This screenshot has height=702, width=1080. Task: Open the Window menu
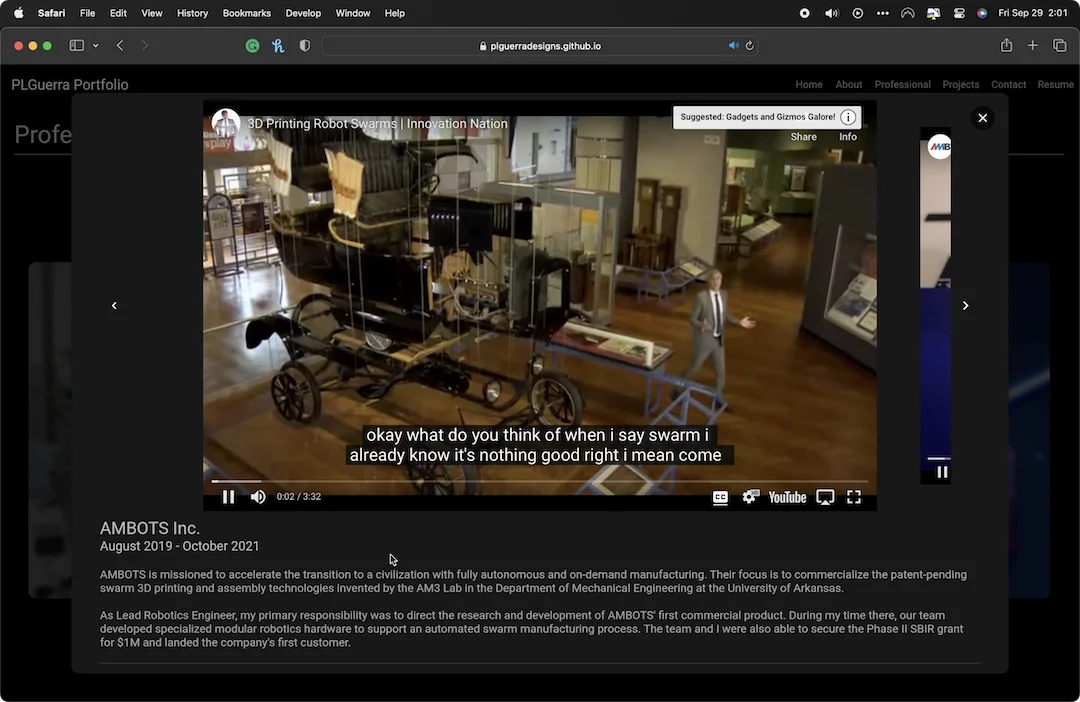pos(353,13)
